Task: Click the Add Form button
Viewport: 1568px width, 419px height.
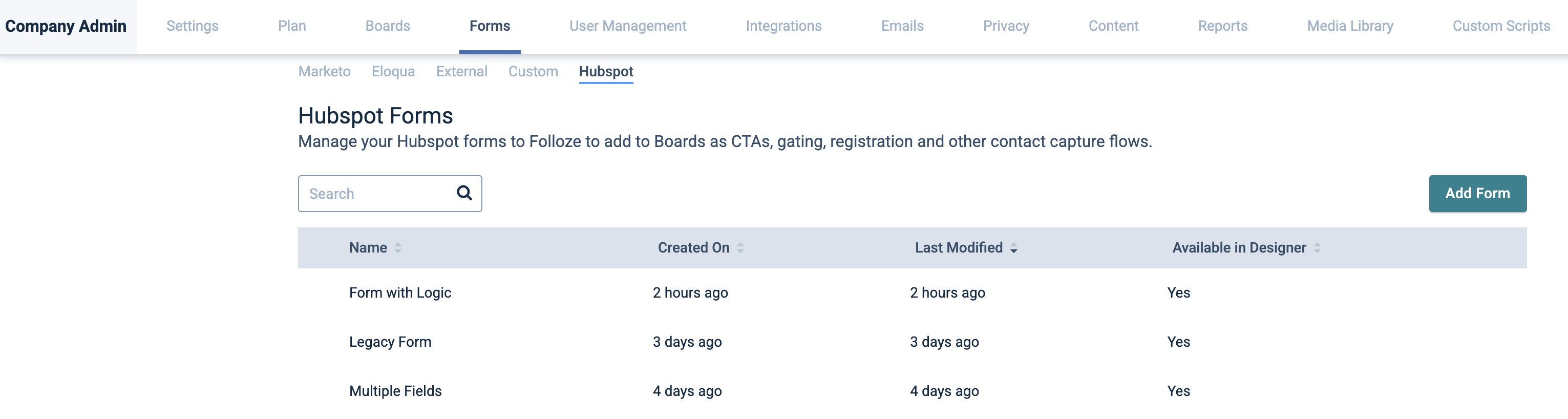Action: pyautogui.click(x=1477, y=194)
